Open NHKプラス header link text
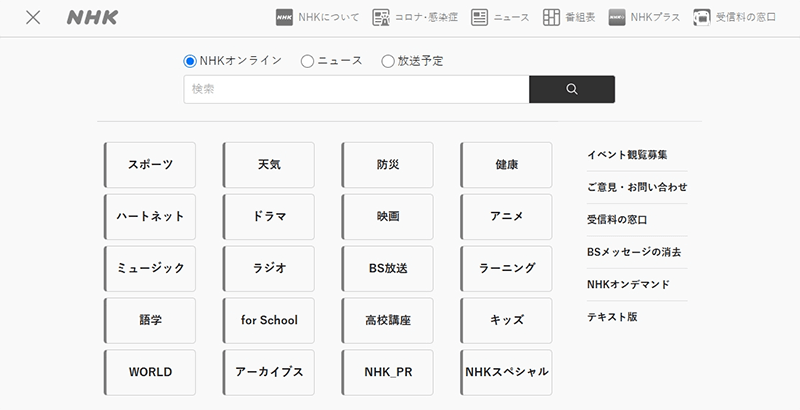Image resolution: width=800 pixels, height=410 pixels. click(655, 17)
